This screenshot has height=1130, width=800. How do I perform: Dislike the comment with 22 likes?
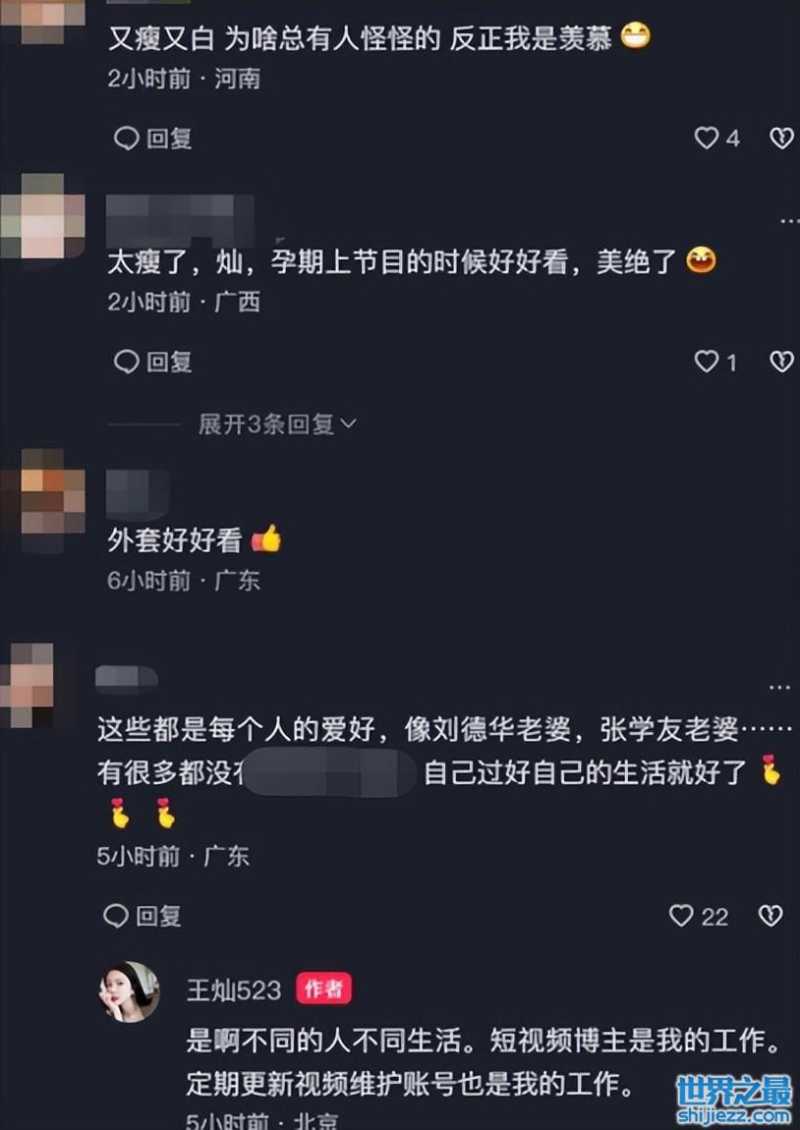point(770,915)
